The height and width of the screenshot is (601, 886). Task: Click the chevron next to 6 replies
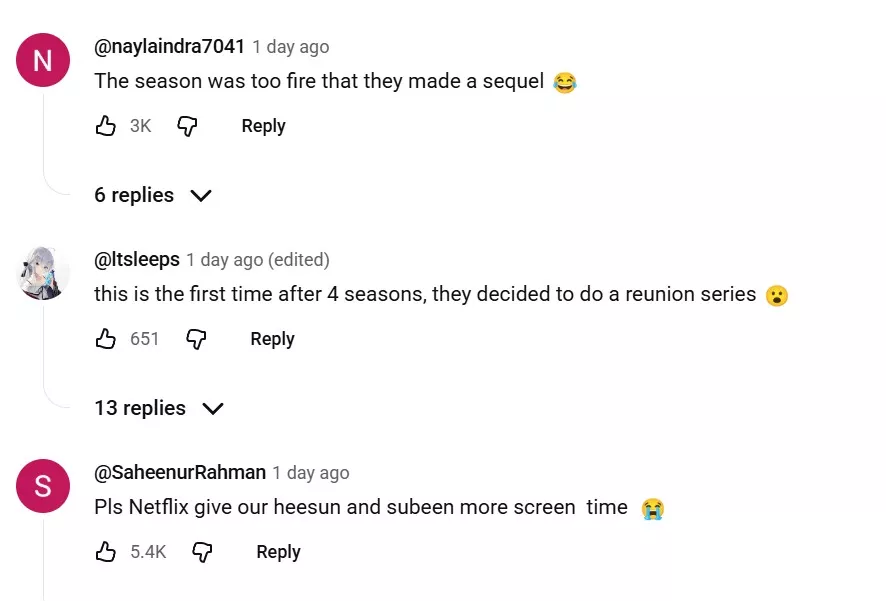tap(201, 196)
